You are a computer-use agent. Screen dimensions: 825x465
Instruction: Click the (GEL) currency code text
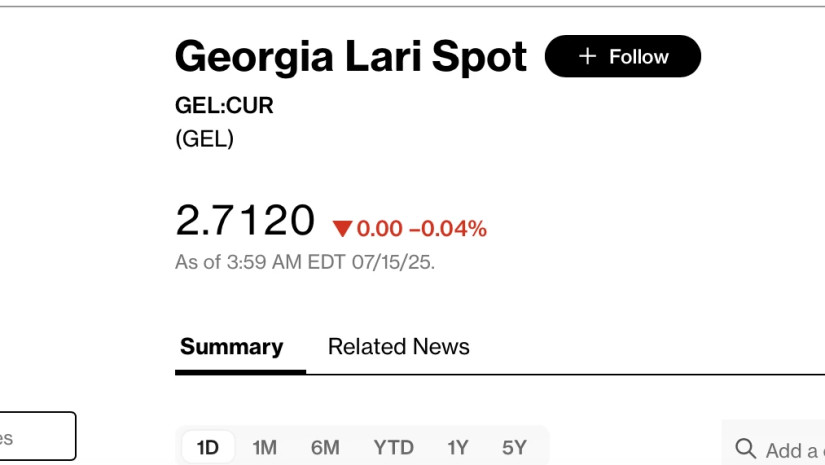(x=204, y=139)
